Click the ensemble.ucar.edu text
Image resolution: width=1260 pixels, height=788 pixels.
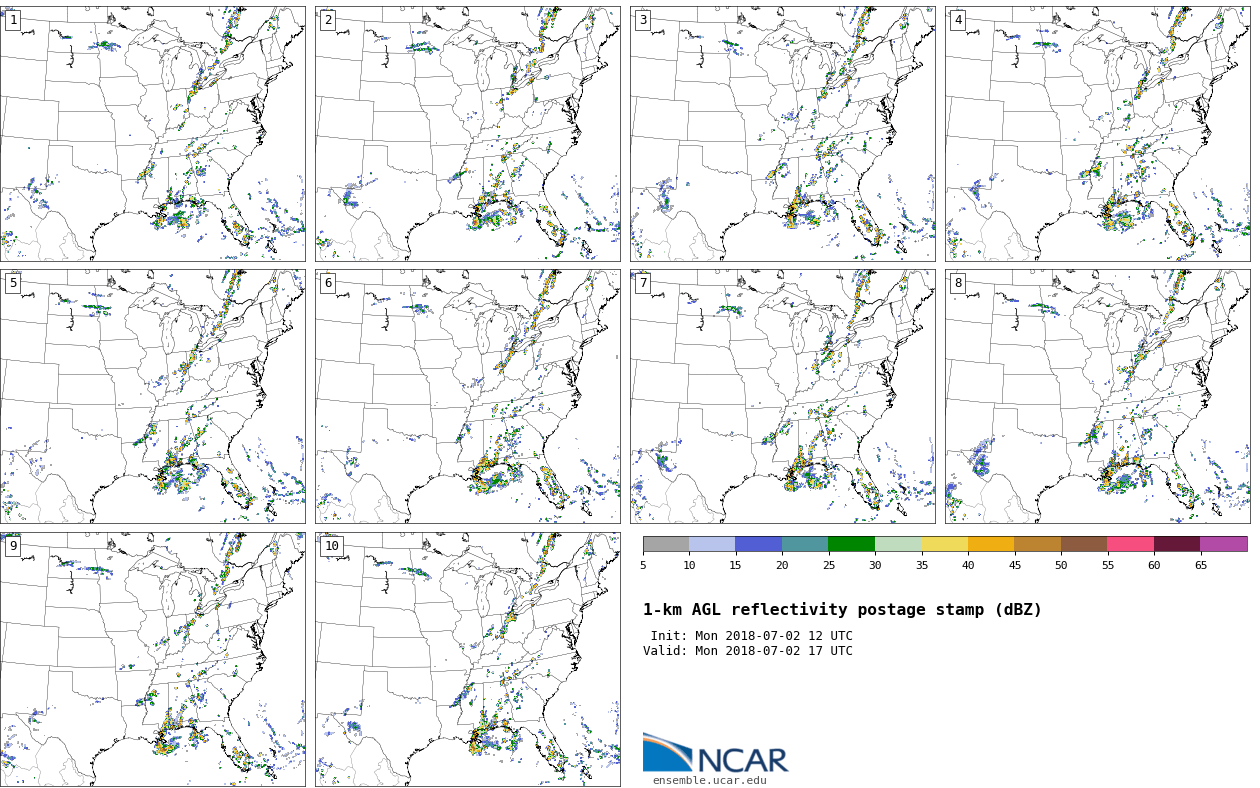tap(709, 780)
